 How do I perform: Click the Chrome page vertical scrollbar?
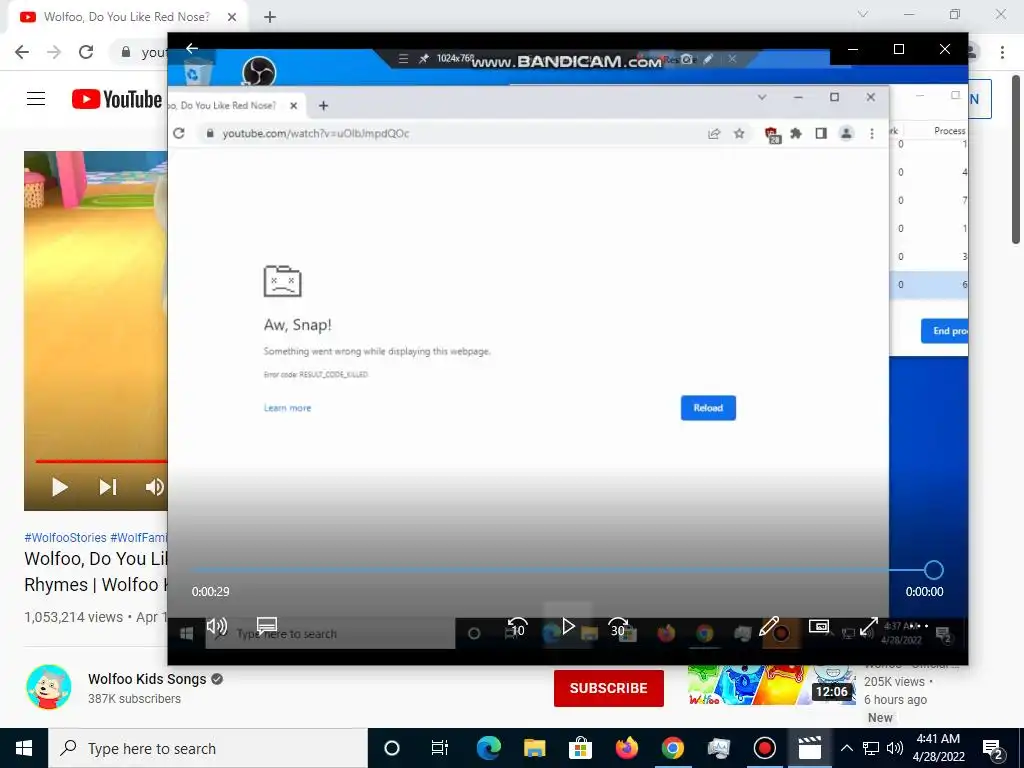[x=1016, y=160]
